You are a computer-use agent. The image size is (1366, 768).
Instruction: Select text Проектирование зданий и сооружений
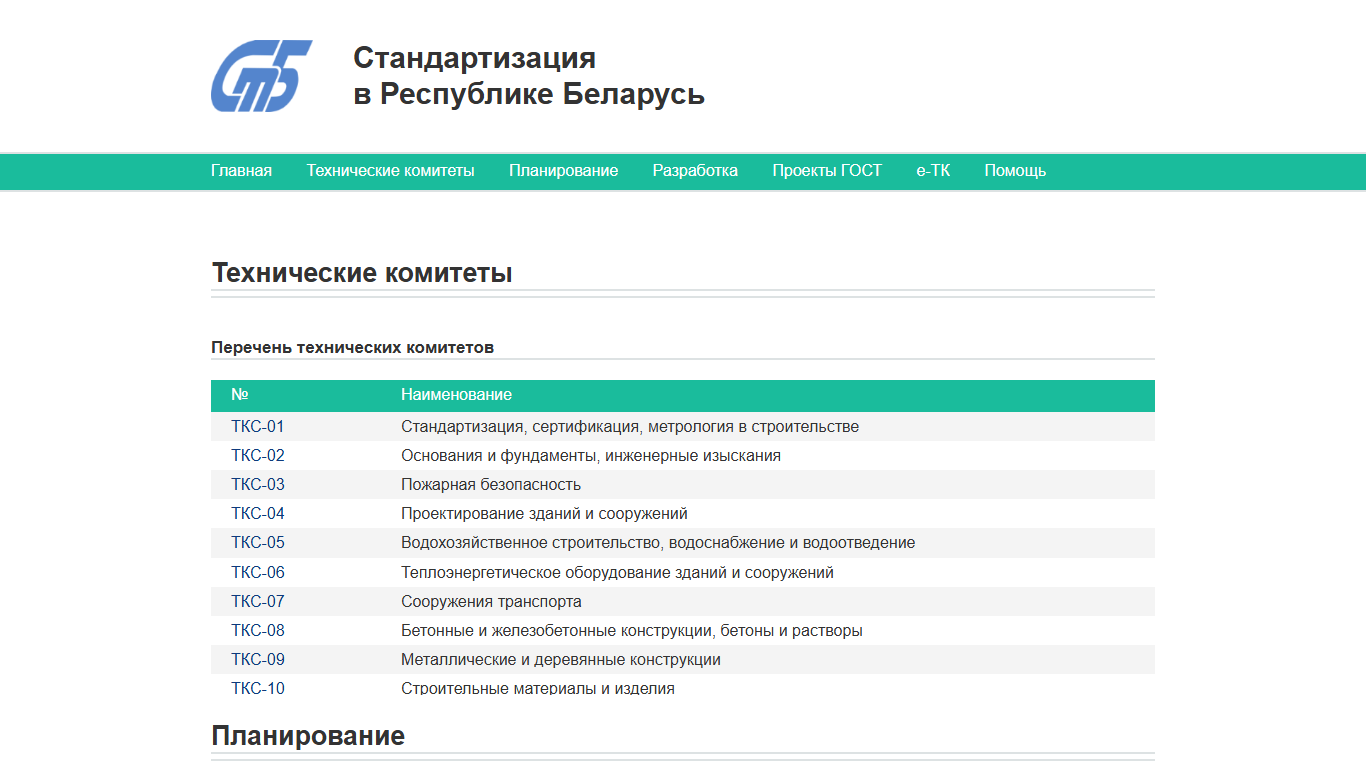point(544,513)
